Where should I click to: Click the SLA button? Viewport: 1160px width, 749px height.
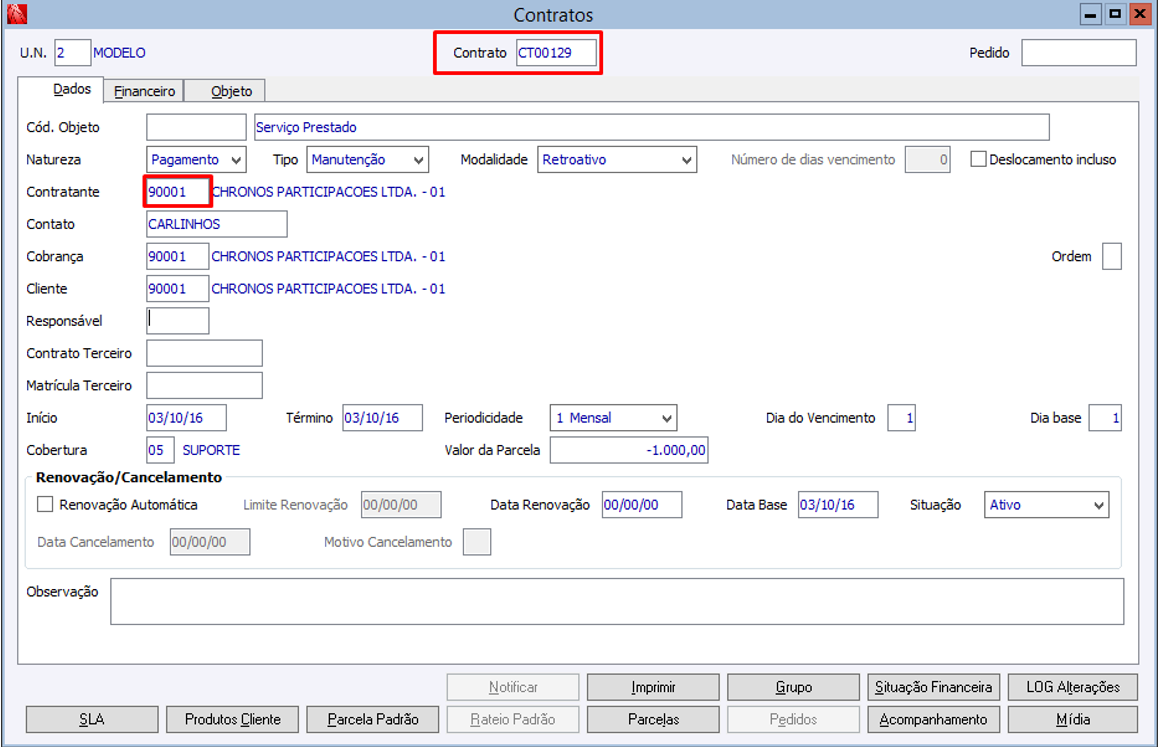92,719
